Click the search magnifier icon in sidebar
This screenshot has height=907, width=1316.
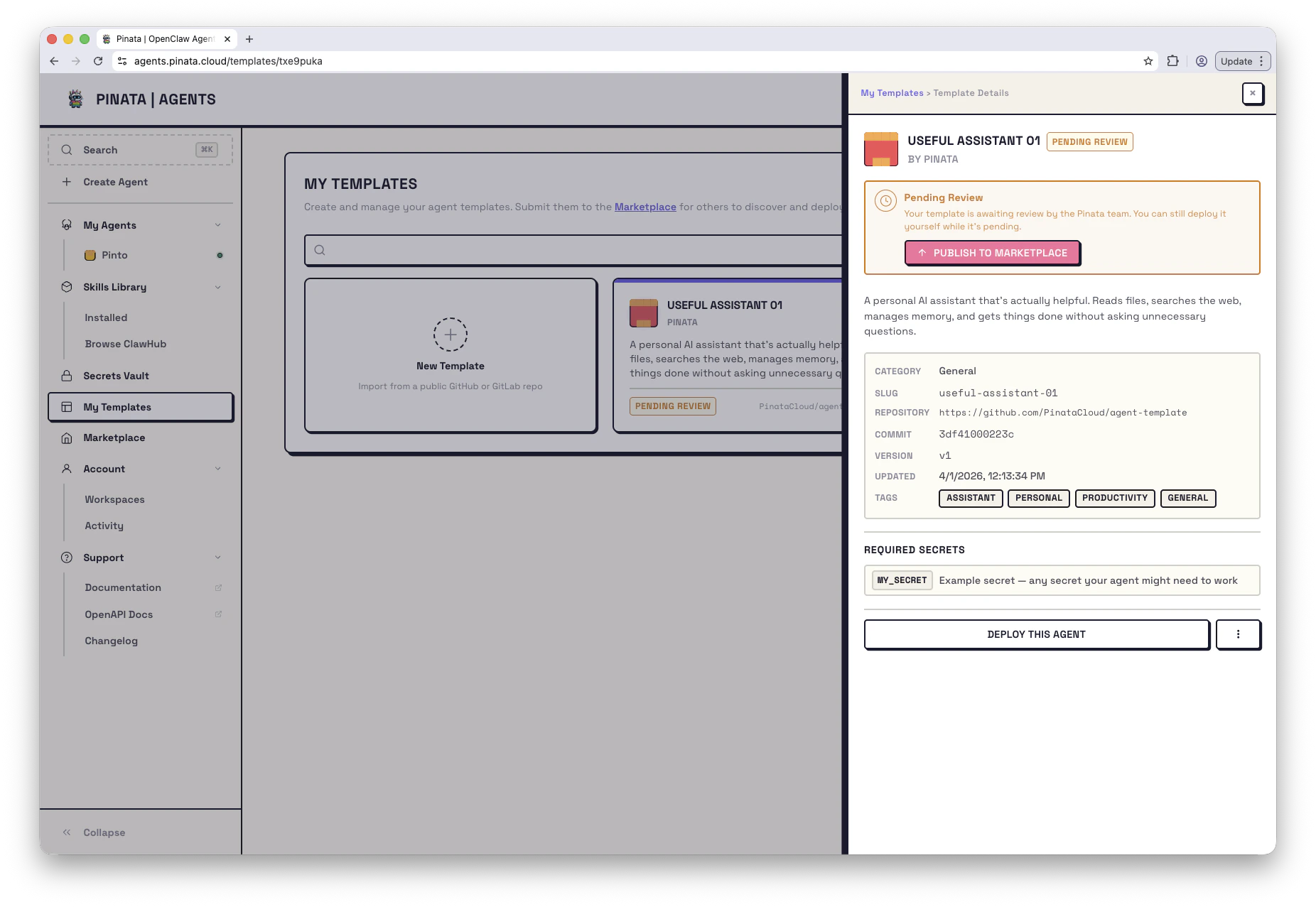click(67, 150)
